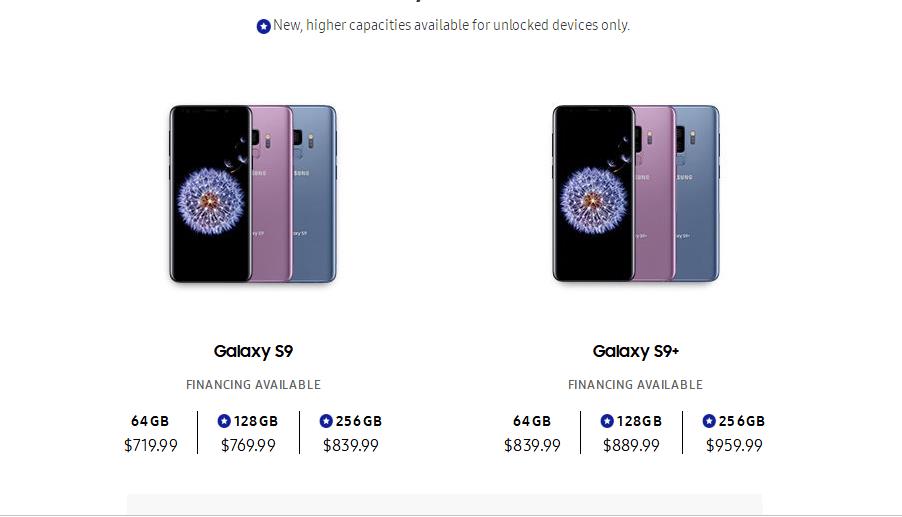This screenshot has width=902, height=517.
Task: Choose the Galaxy S9+ 128GB storage option
Action: coord(631,433)
